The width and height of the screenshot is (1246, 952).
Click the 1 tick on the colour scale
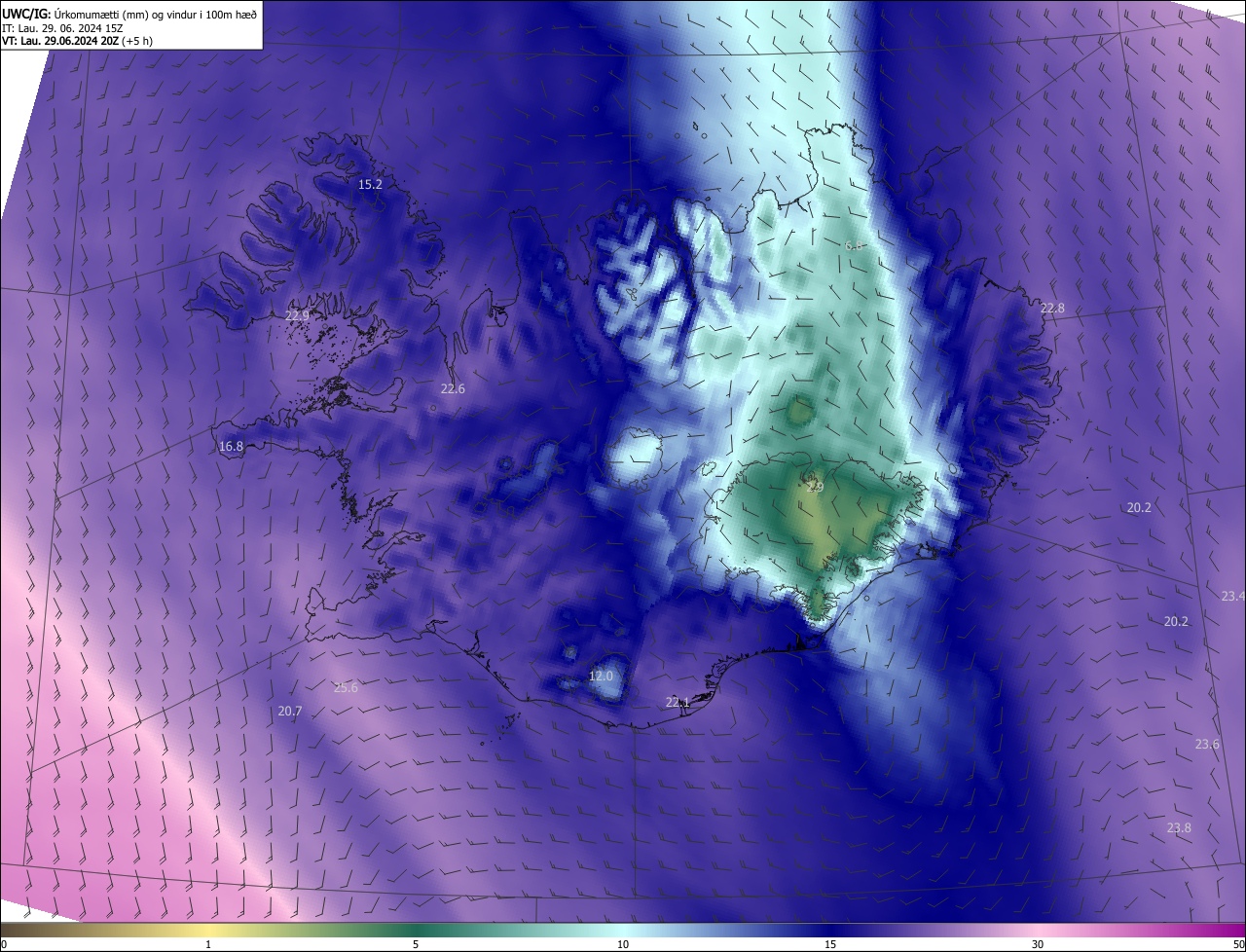(208, 945)
